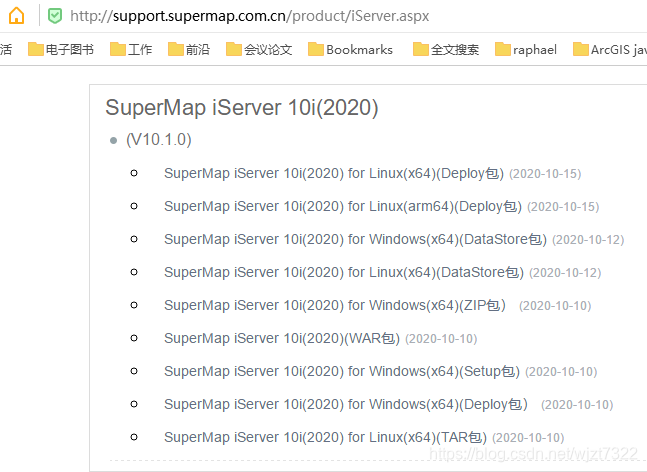Click date (2020-10-10) beside WAR package
The width and height of the screenshot is (647, 472).
click(x=441, y=339)
